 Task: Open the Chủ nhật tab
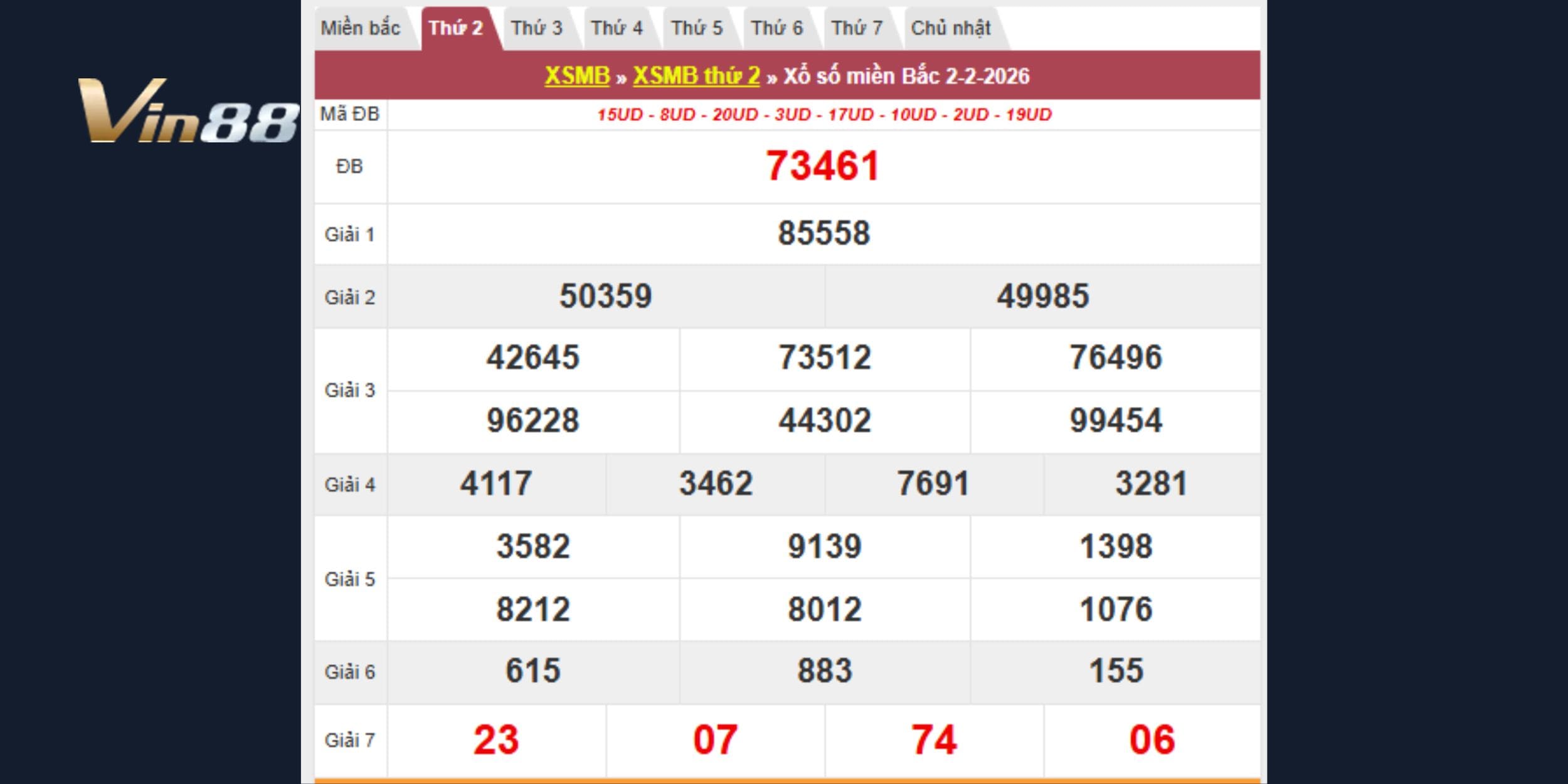[x=951, y=28]
